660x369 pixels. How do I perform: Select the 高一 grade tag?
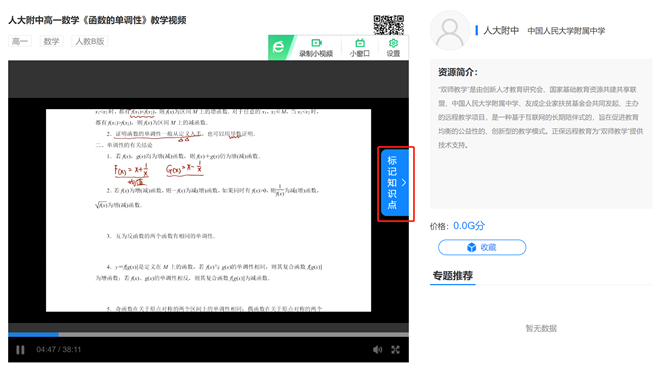coord(19,41)
